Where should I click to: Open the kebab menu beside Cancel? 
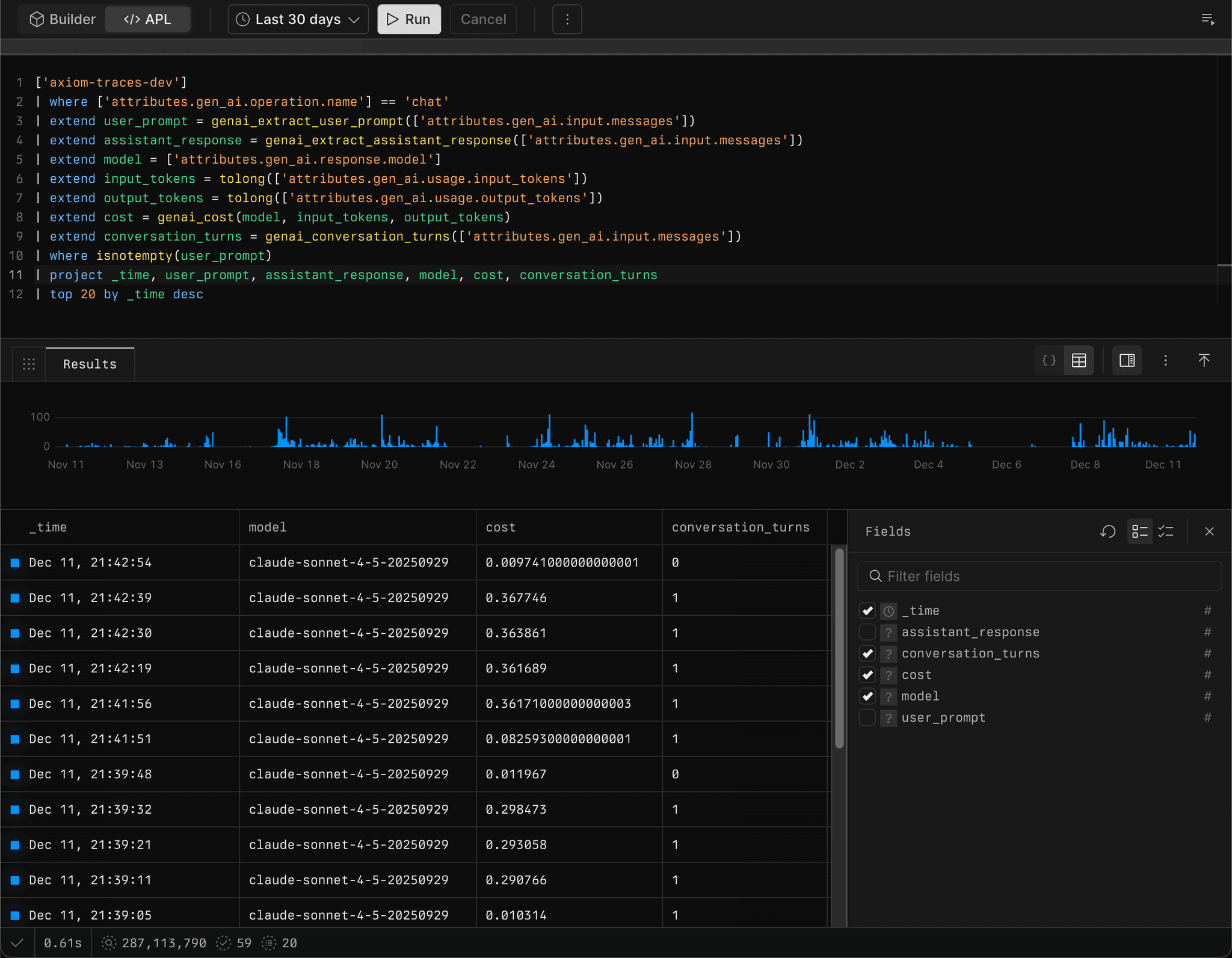(566, 19)
